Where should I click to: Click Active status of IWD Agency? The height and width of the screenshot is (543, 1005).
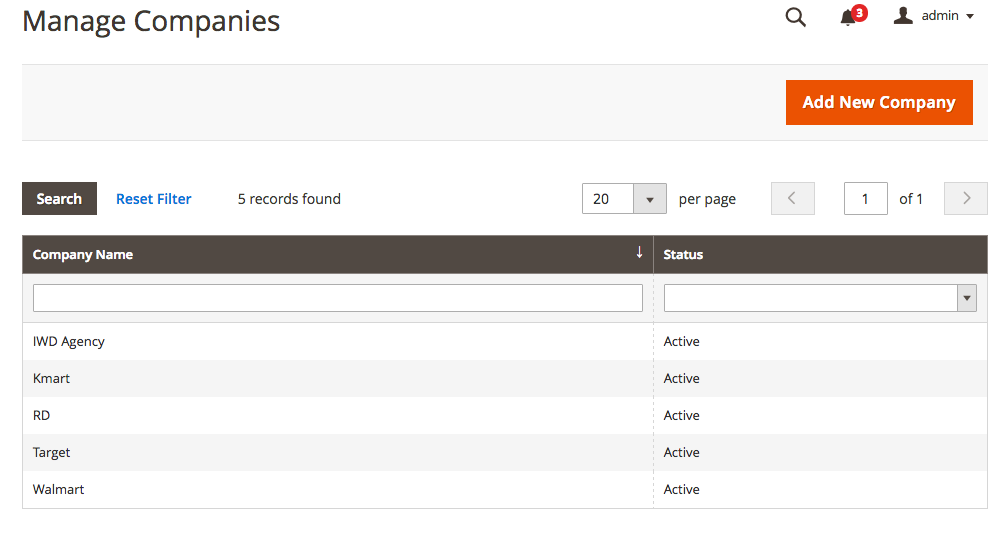[x=681, y=342]
